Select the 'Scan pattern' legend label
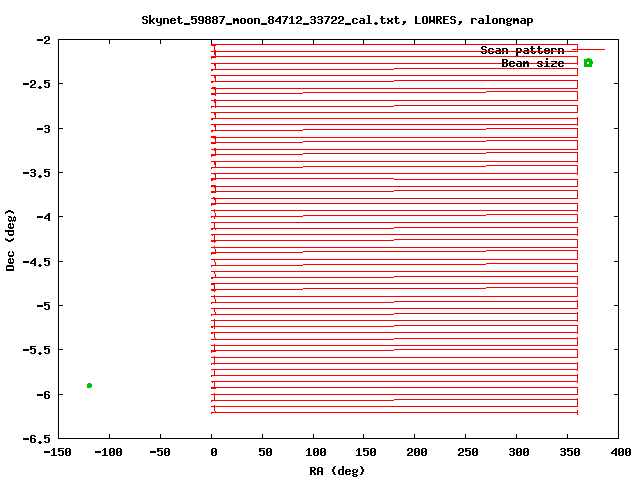The height and width of the screenshot is (480, 640). click(x=522, y=50)
